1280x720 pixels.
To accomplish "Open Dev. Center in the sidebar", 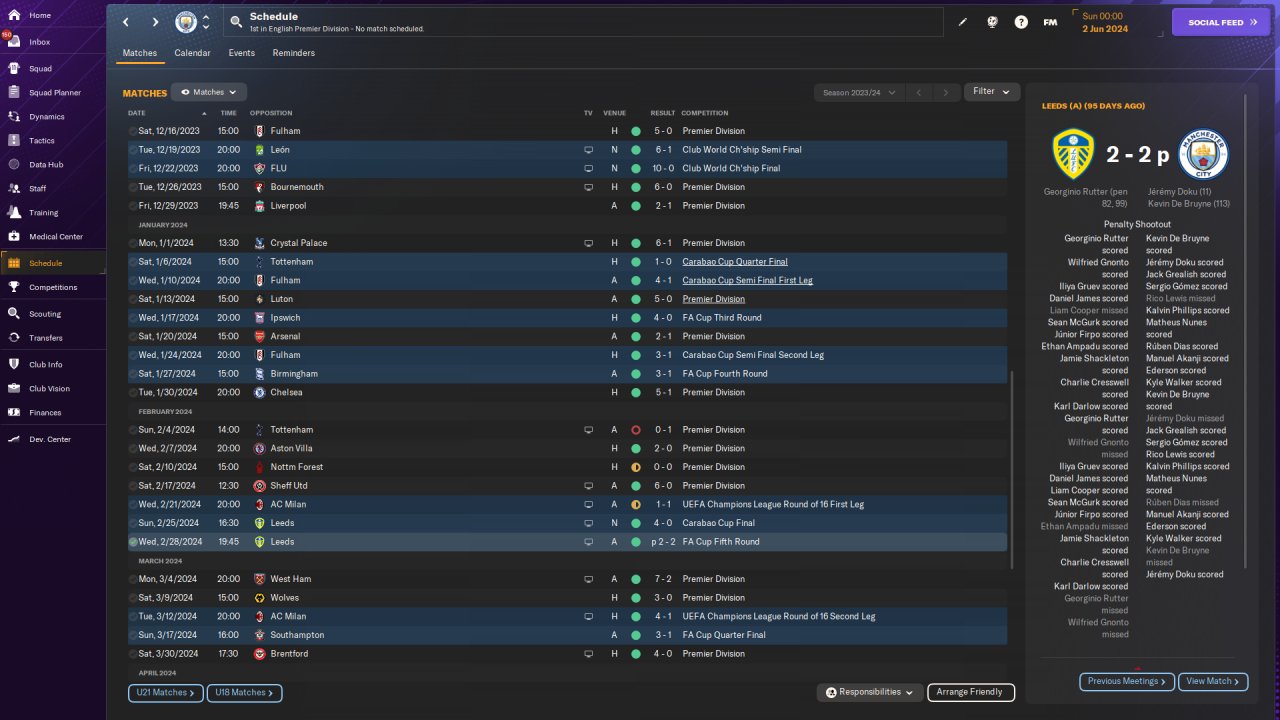I will pos(50,440).
